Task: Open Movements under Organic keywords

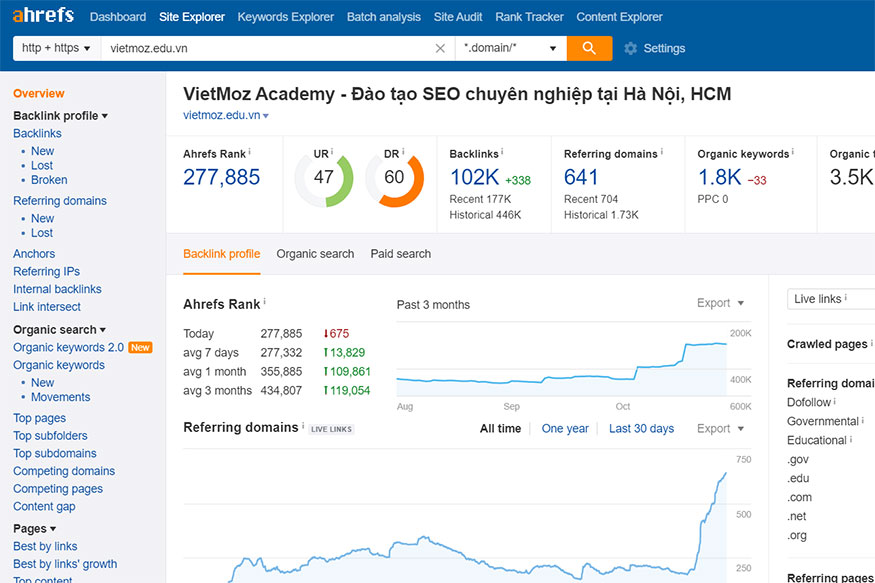Action: point(61,397)
